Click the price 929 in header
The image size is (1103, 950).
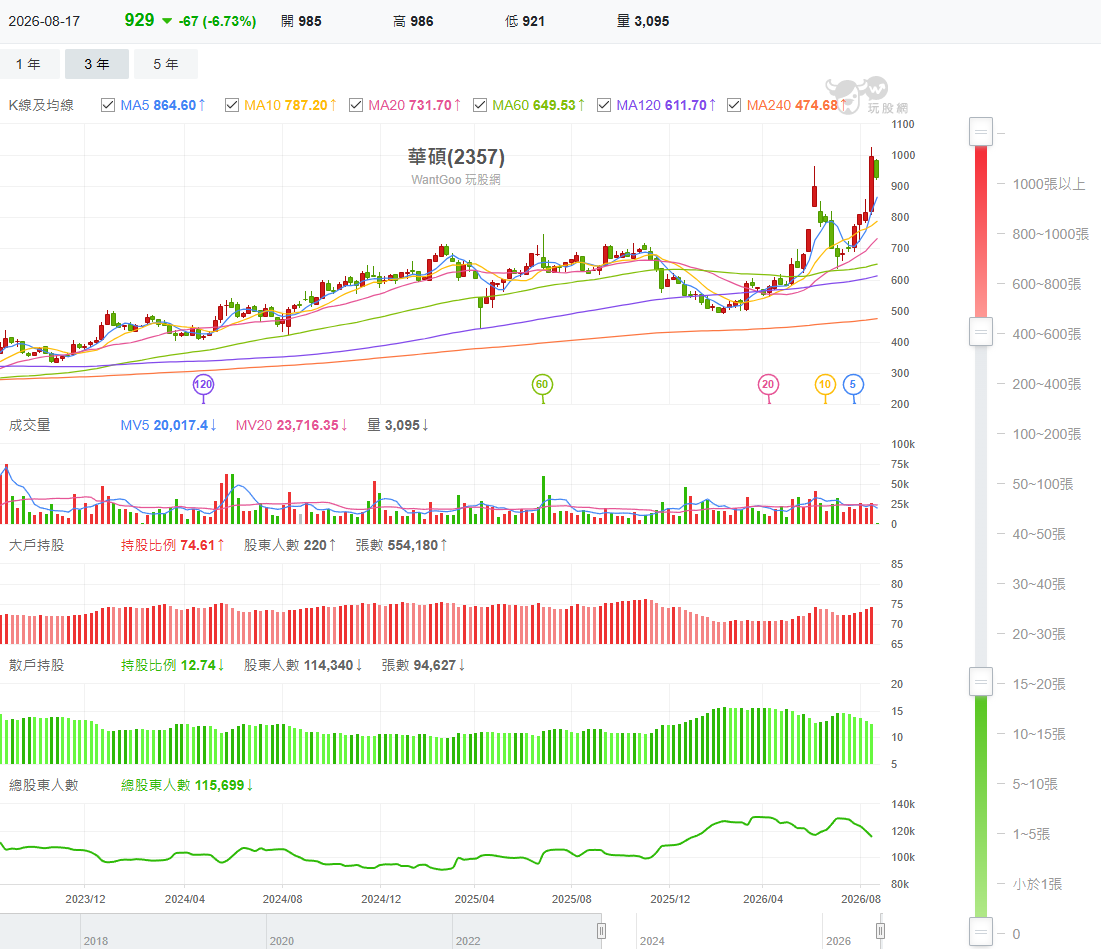pyautogui.click(x=139, y=20)
